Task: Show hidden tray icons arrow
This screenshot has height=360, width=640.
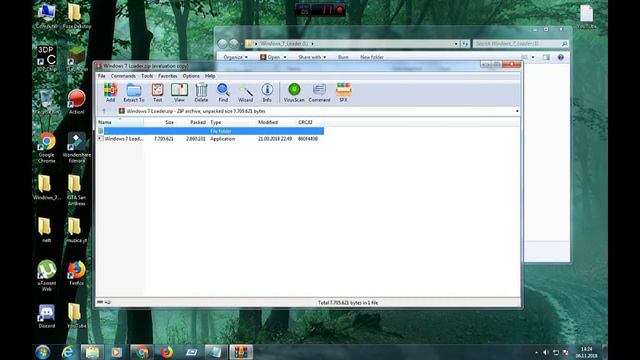Action: (x=536, y=352)
